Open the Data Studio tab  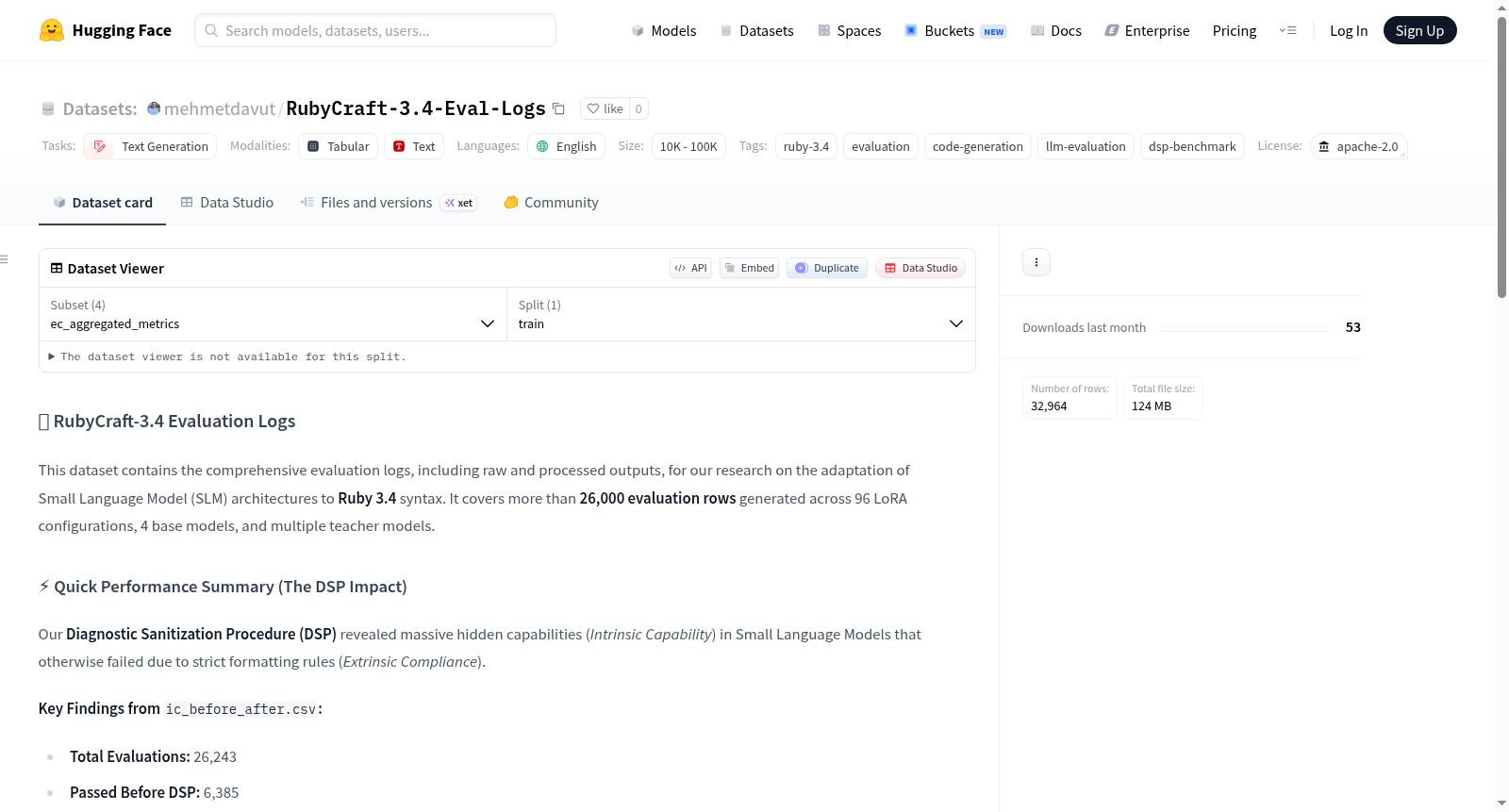point(227,203)
